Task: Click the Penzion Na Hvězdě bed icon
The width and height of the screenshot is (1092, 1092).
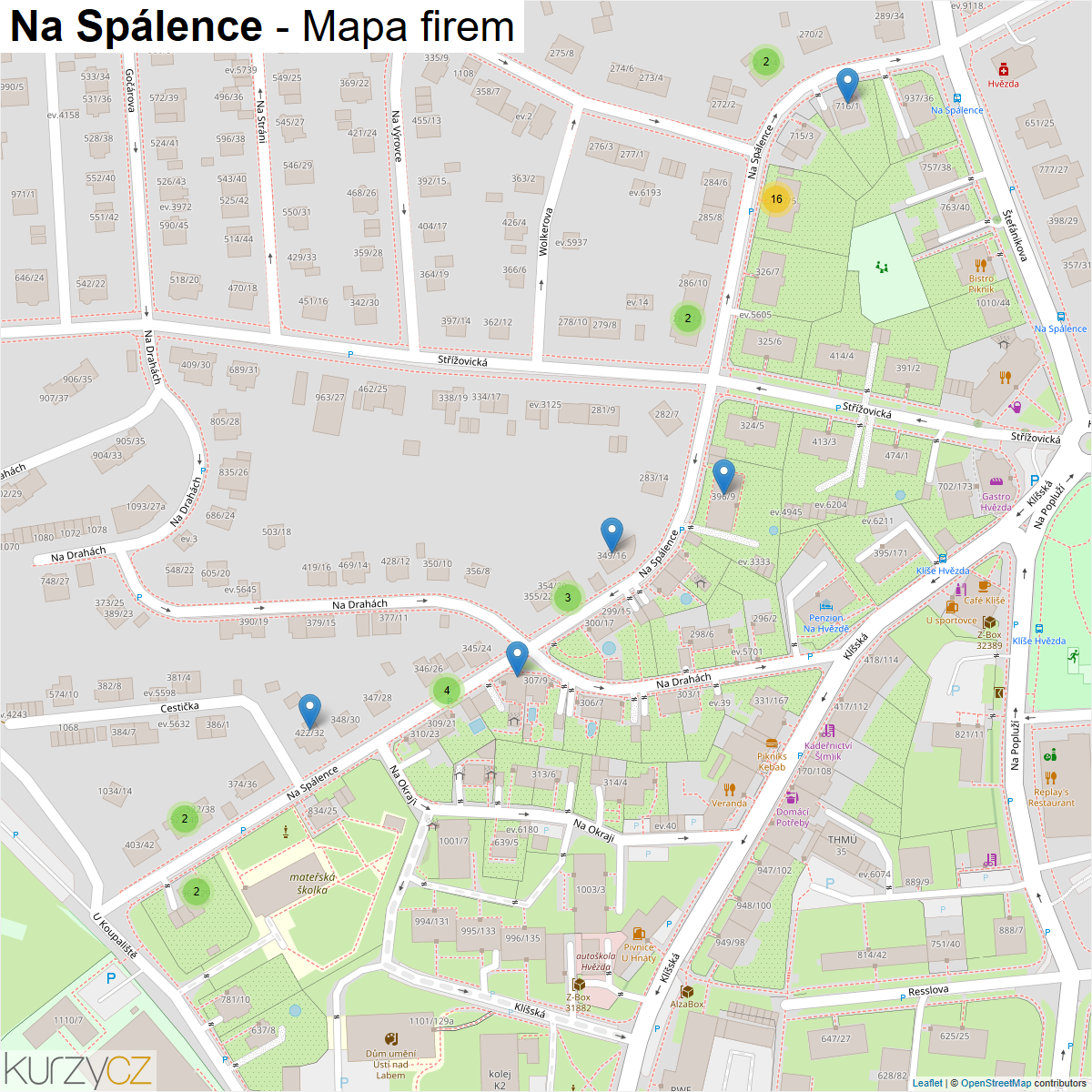Action: [x=826, y=605]
